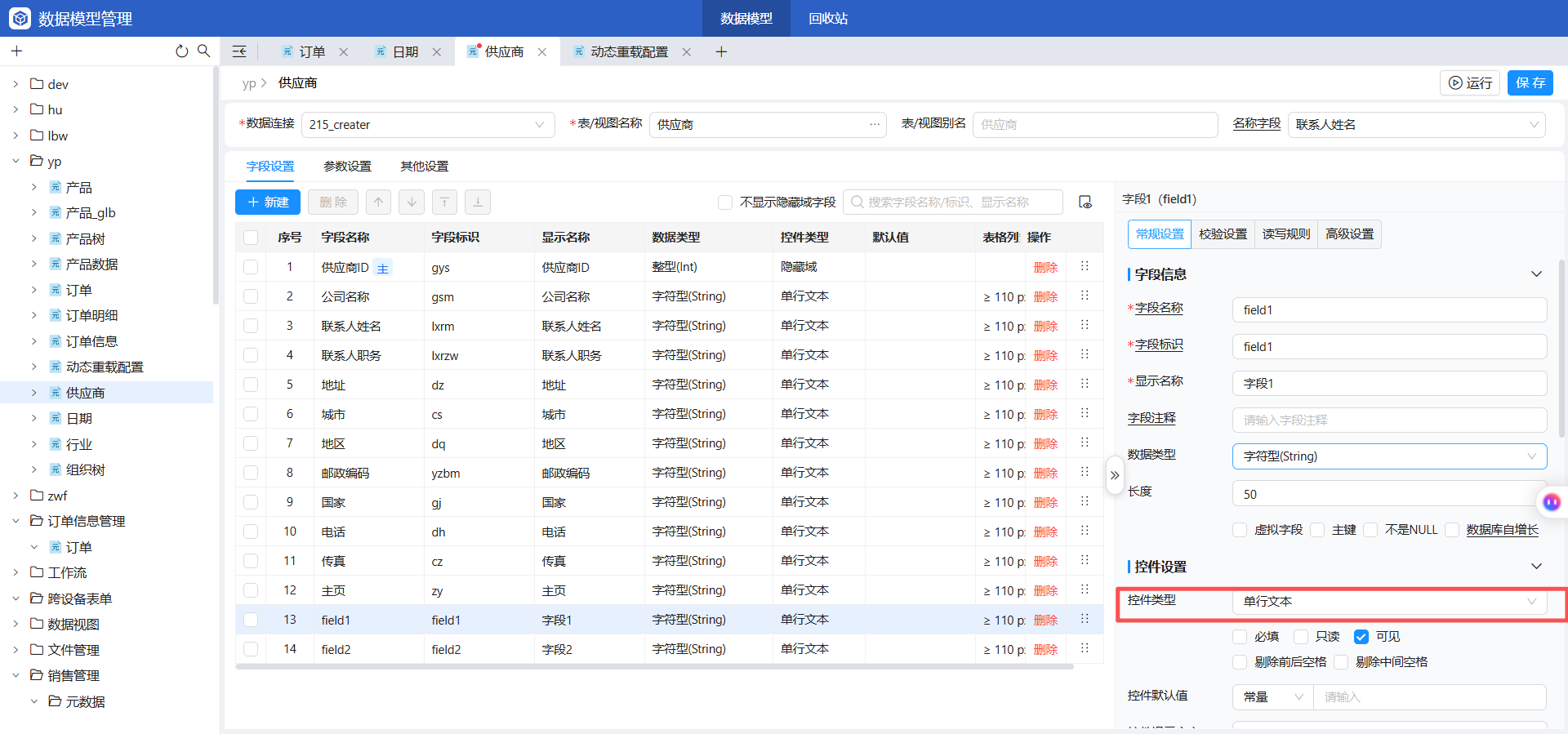Enable the 虚拟字段 checkbox
The width and height of the screenshot is (1568, 734).
pyautogui.click(x=1240, y=530)
